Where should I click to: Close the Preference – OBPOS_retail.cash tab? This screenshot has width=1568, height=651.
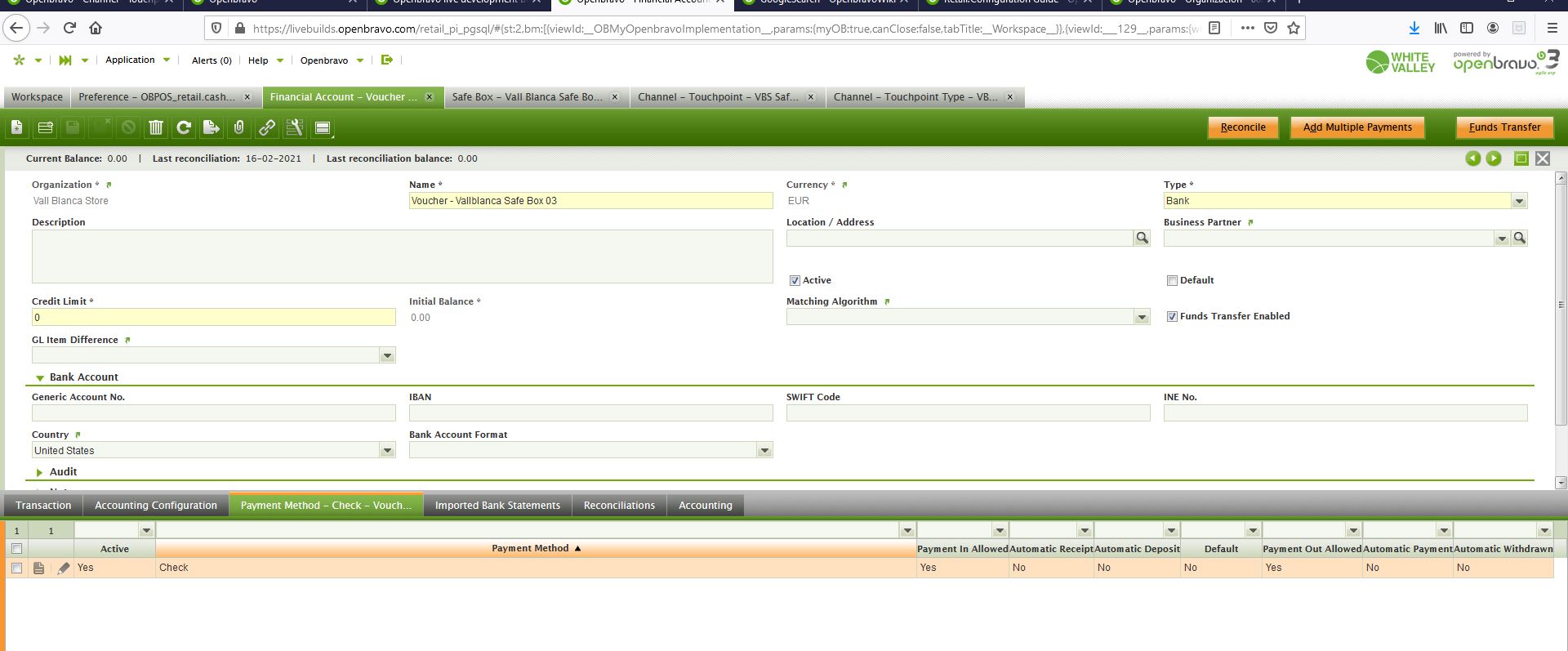247,97
